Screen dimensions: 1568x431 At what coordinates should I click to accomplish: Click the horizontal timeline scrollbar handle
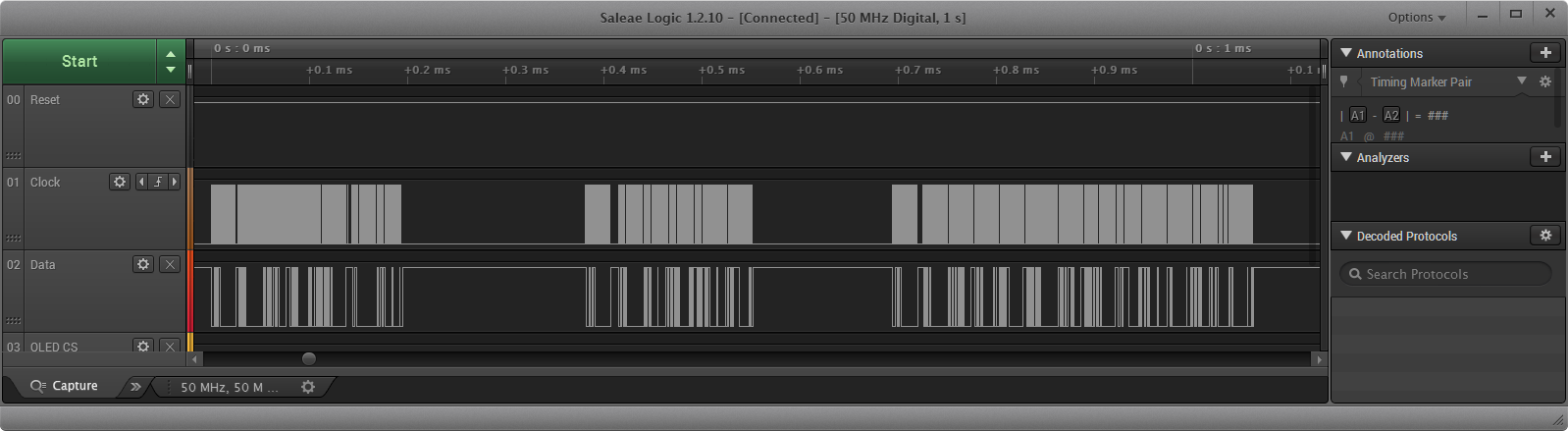pos(309,359)
